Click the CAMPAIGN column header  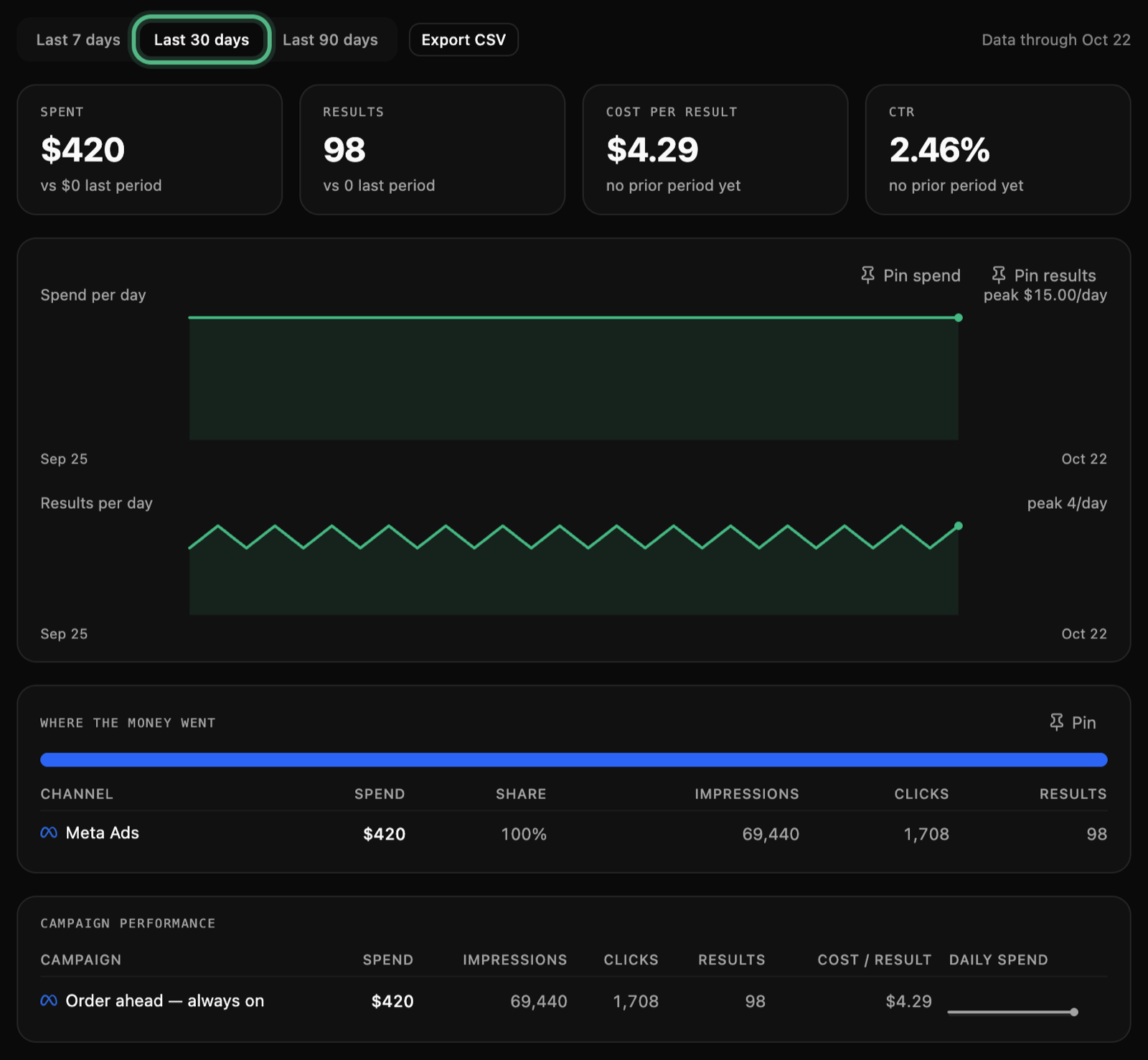click(x=81, y=960)
